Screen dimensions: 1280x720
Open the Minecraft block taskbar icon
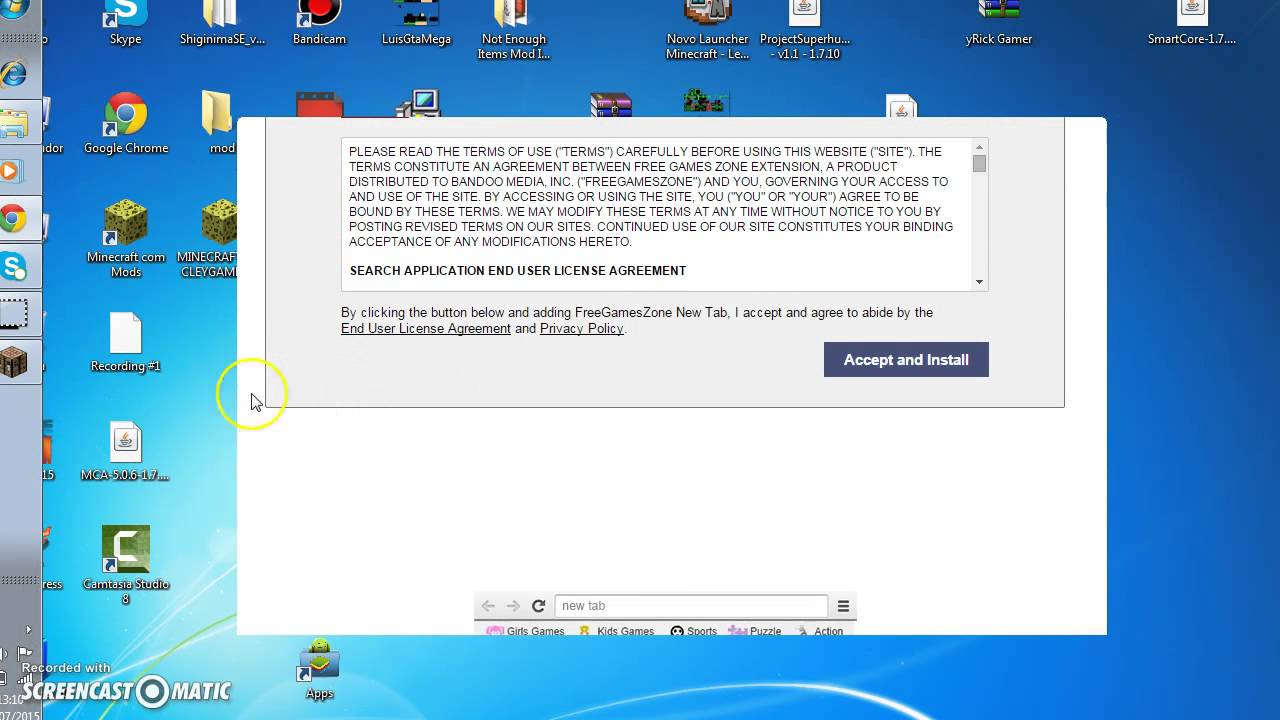[13, 362]
